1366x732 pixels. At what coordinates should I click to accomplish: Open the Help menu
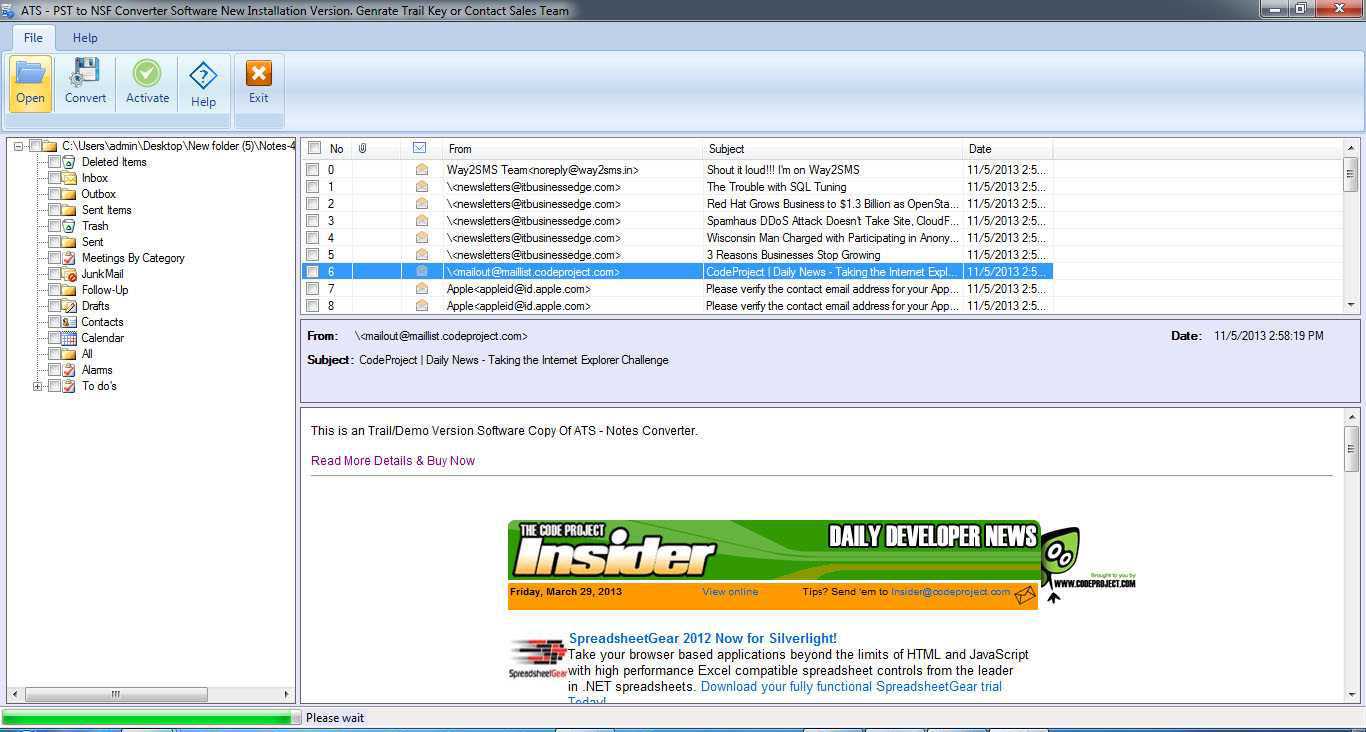85,37
